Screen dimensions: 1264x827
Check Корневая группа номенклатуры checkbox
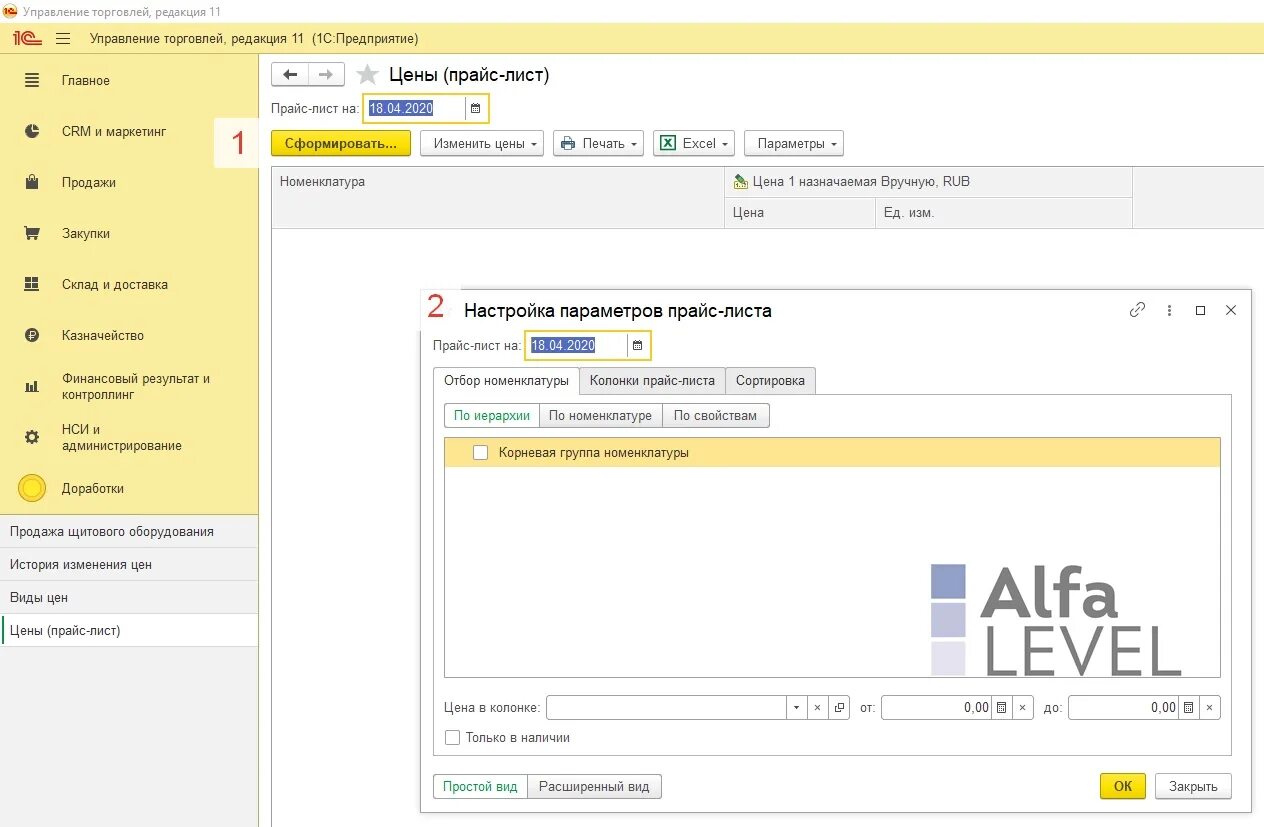click(480, 453)
